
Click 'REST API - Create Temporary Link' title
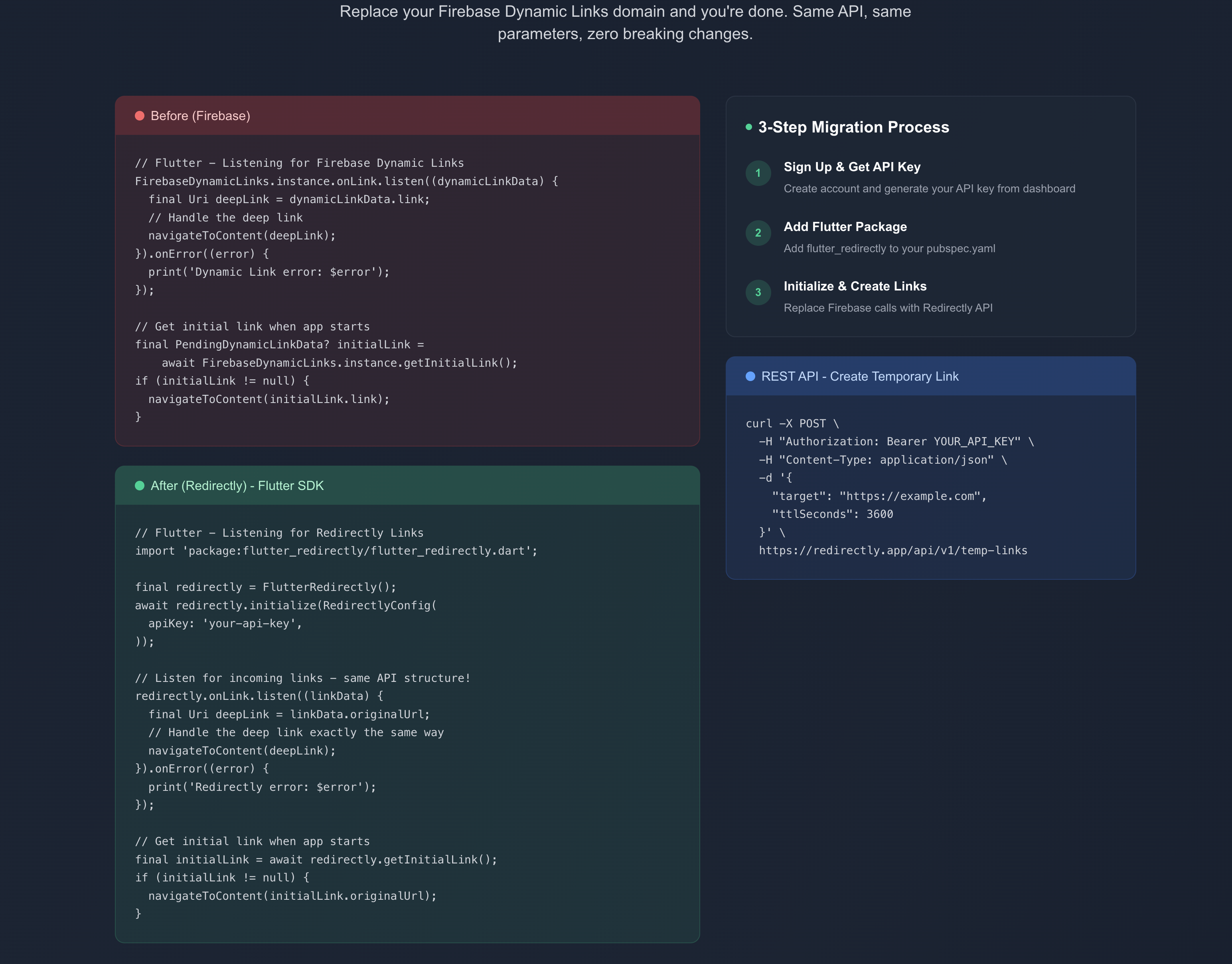click(859, 376)
